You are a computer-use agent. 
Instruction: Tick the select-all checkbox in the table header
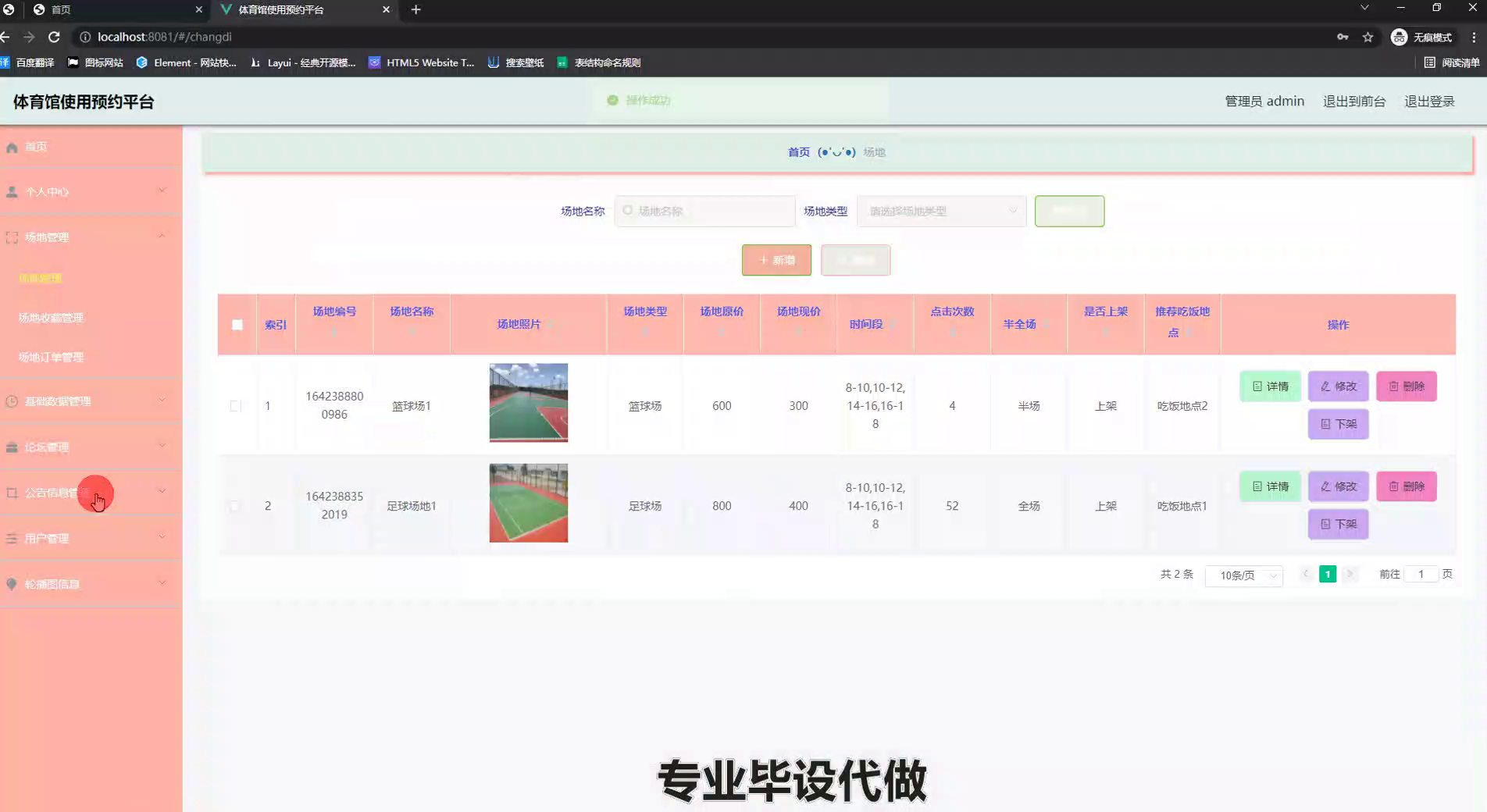(x=237, y=325)
